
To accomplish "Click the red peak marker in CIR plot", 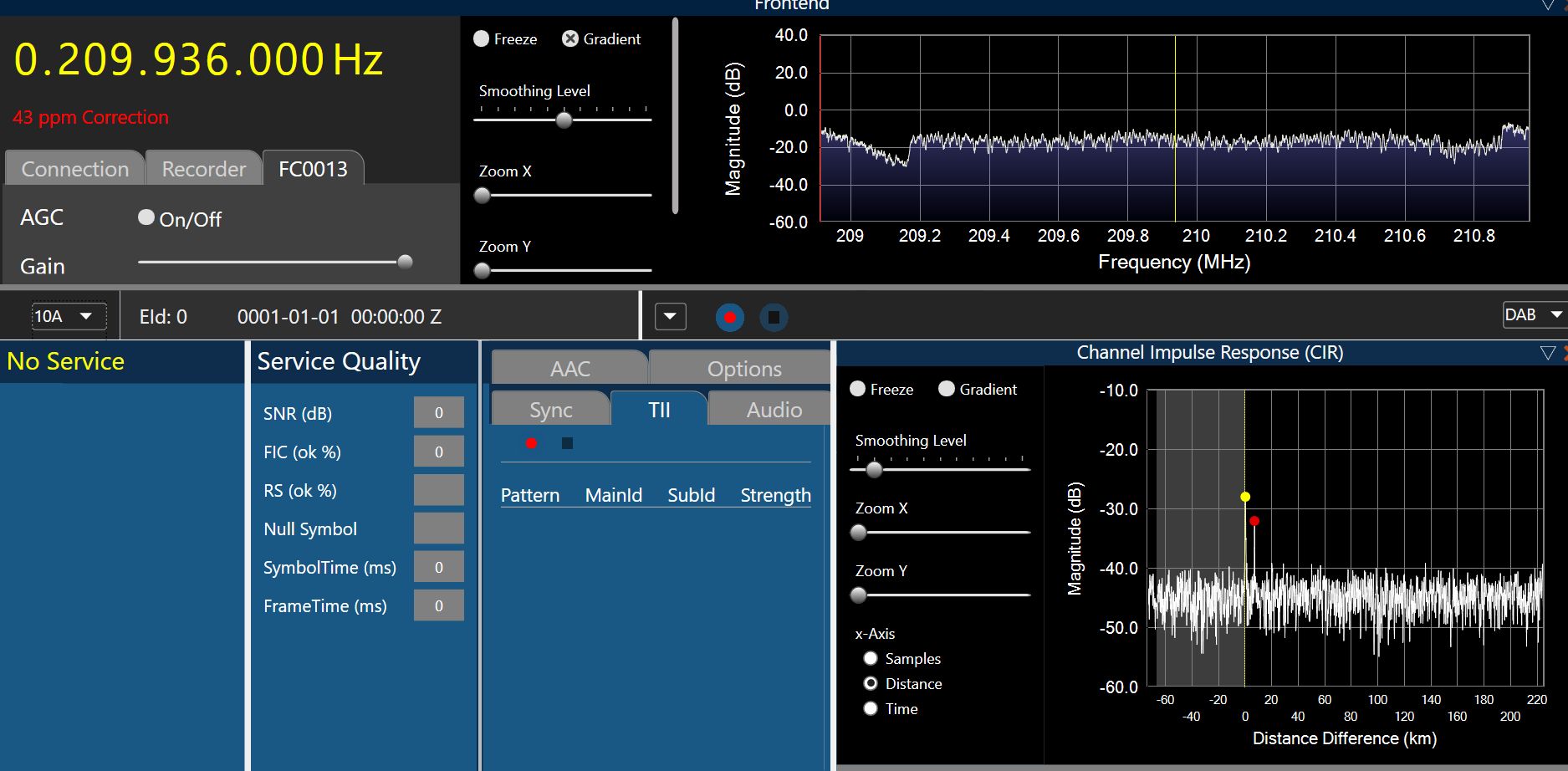I will (1254, 521).
